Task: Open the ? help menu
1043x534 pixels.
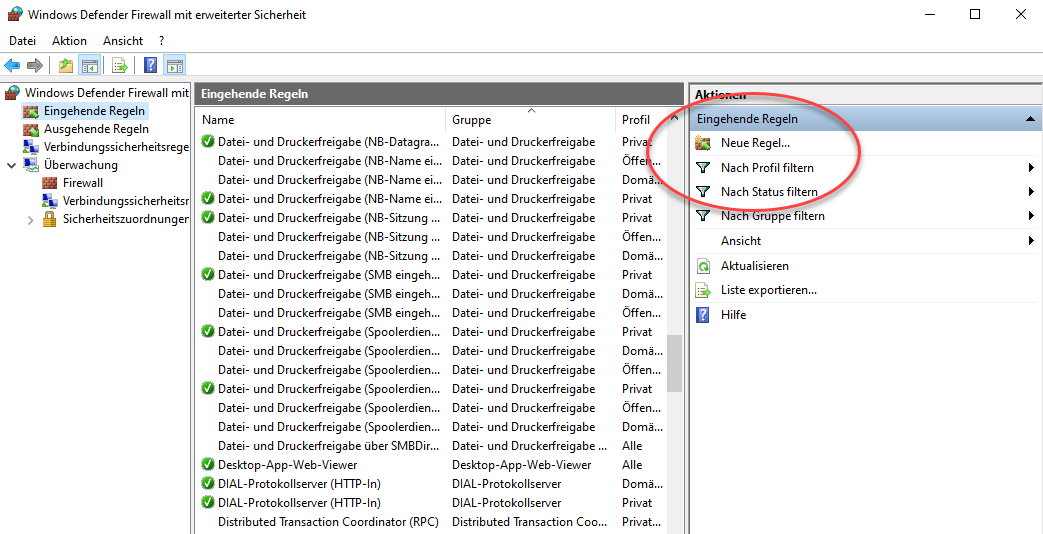Action: point(162,41)
